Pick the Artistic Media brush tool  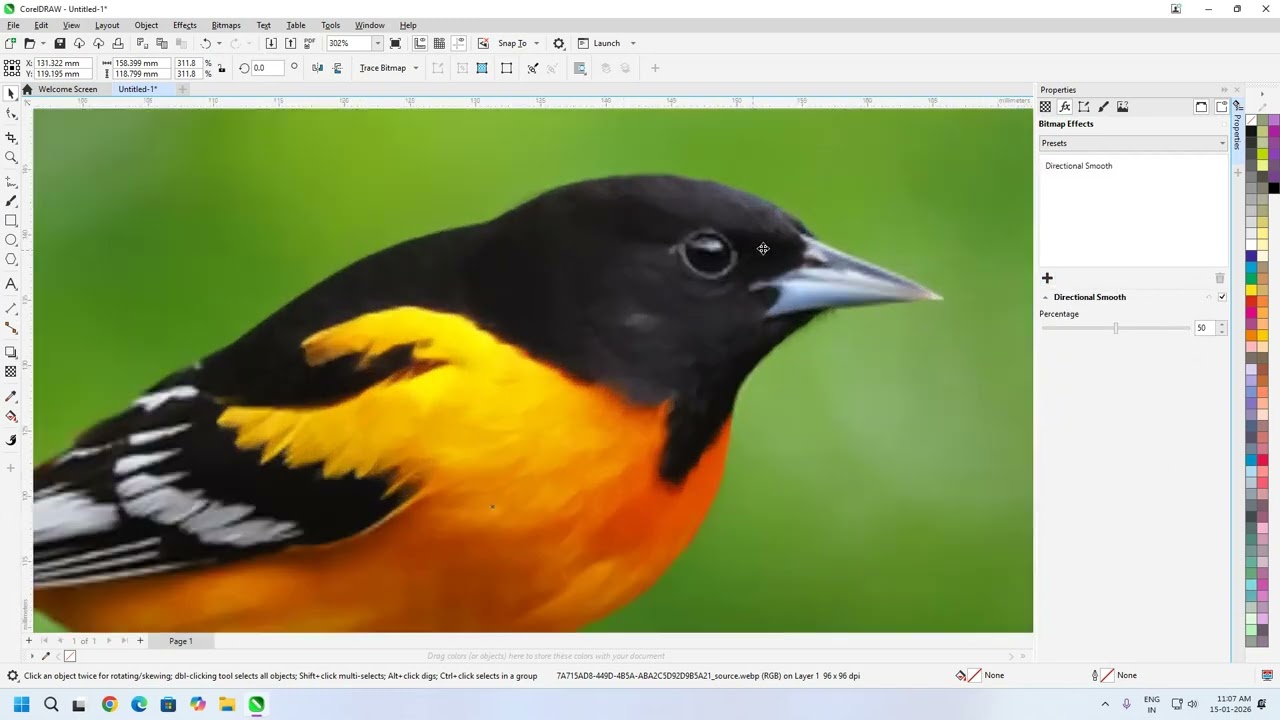(x=11, y=201)
